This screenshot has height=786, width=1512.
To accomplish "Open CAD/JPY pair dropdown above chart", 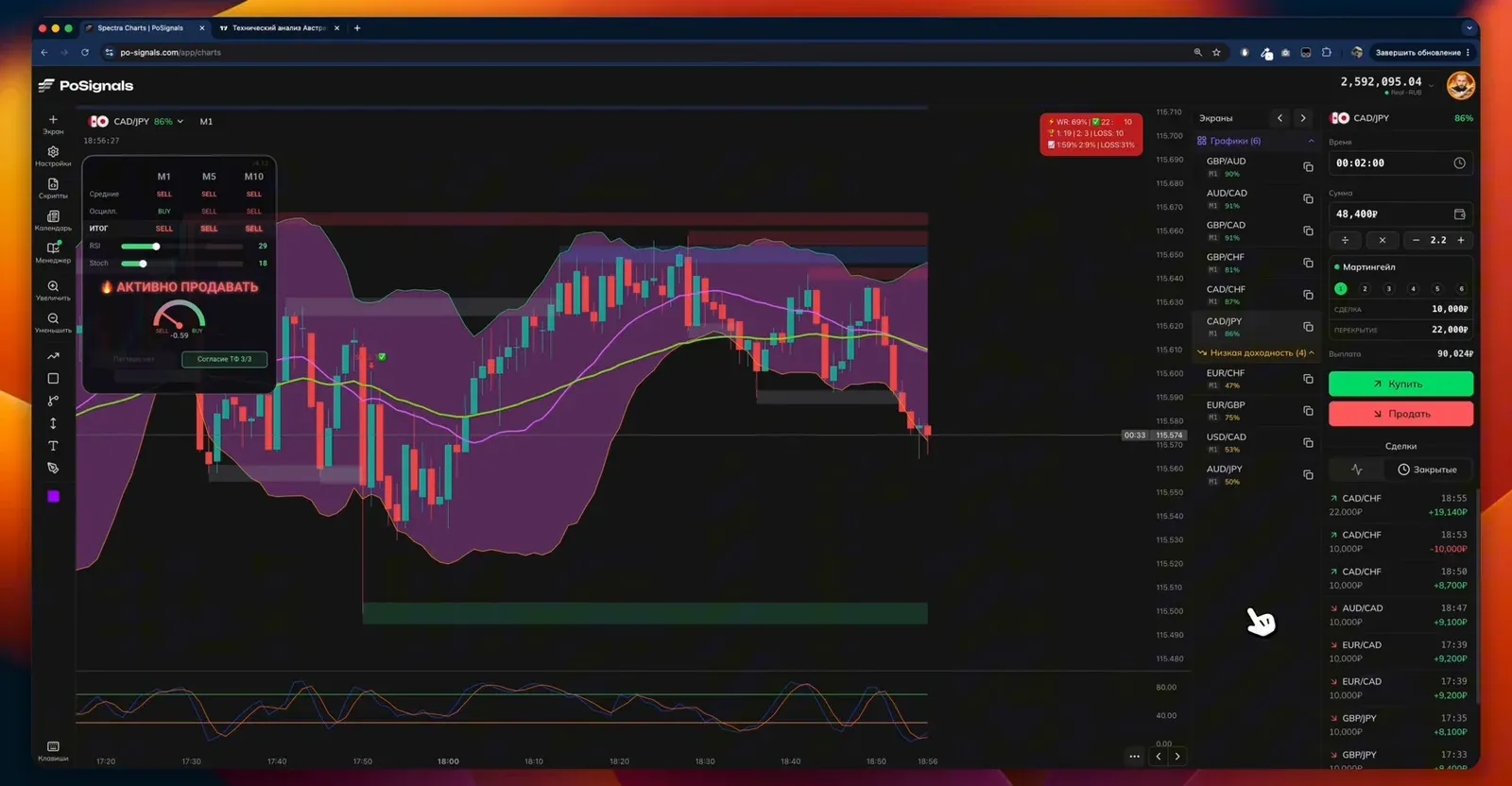I will pos(180,122).
